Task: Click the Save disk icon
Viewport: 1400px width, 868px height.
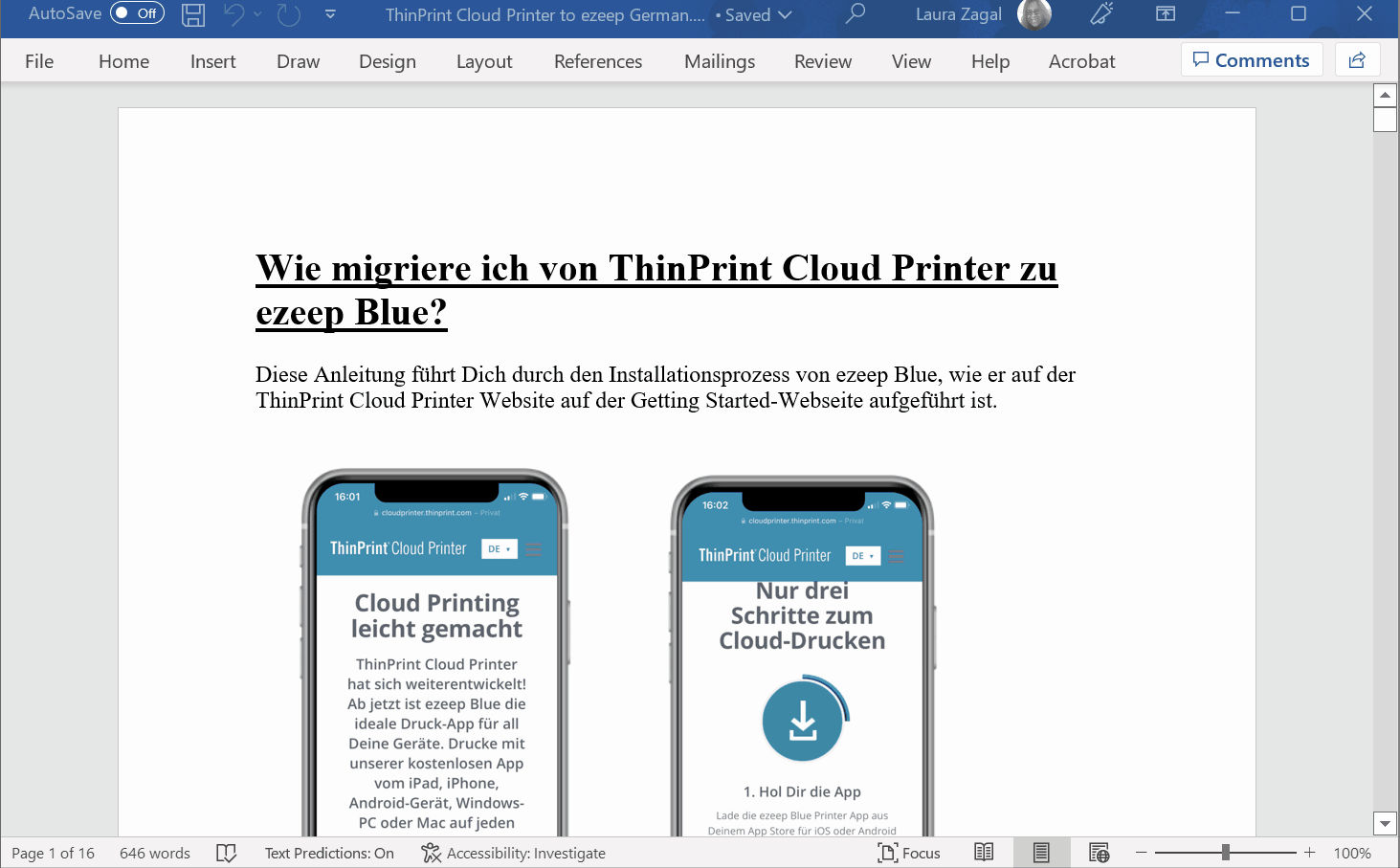Action: (193, 14)
